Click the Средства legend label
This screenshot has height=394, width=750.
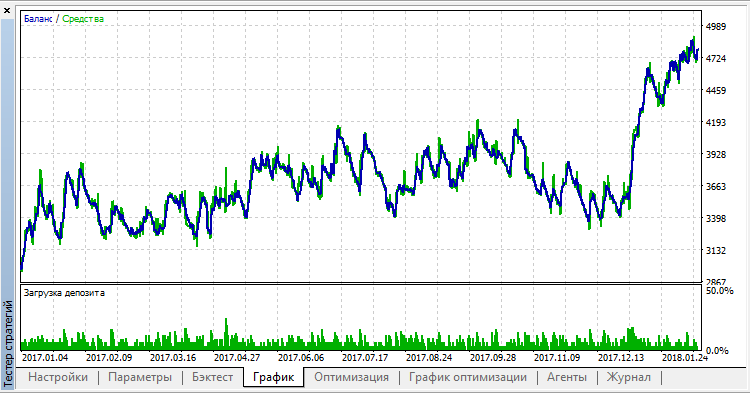tap(83, 19)
